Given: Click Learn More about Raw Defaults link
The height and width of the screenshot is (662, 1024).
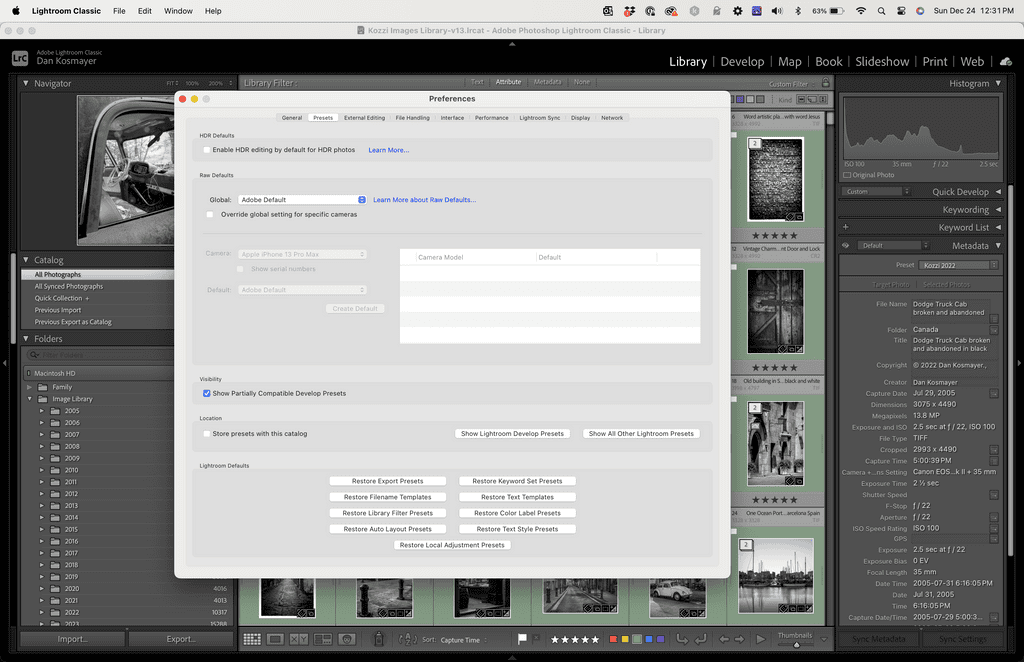Looking at the screenshot, I should (x=424, y=200).
